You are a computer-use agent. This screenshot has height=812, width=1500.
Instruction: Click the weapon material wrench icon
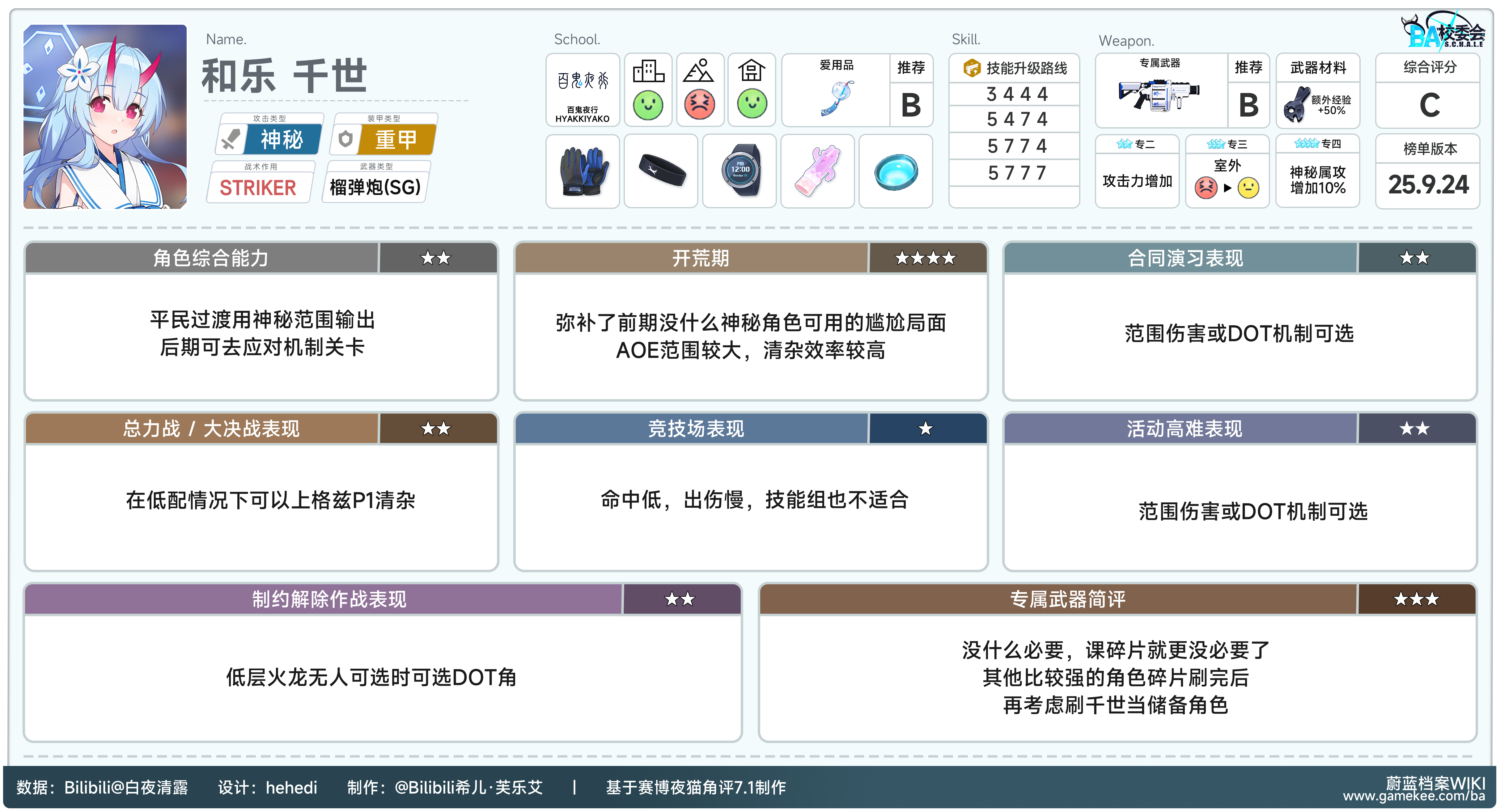(x=1296, y=105)
